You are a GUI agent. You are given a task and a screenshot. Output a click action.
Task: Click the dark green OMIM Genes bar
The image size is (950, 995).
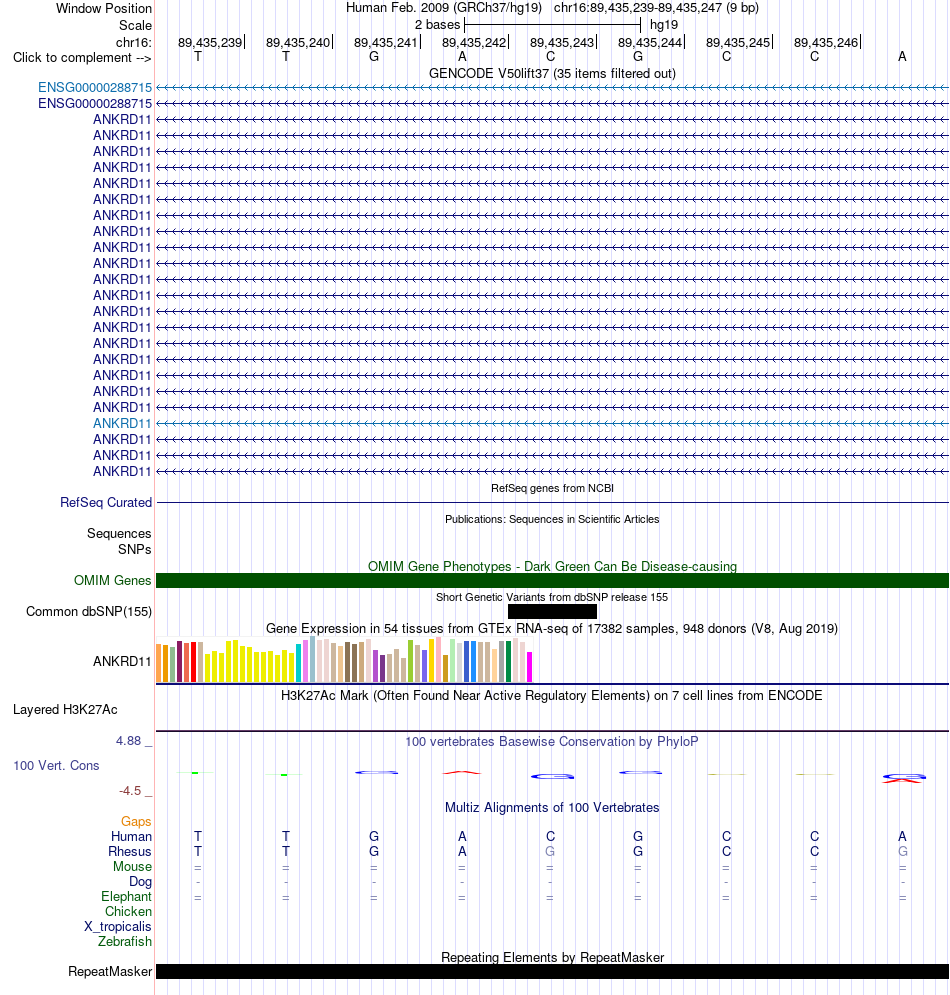tap(552, 580)
